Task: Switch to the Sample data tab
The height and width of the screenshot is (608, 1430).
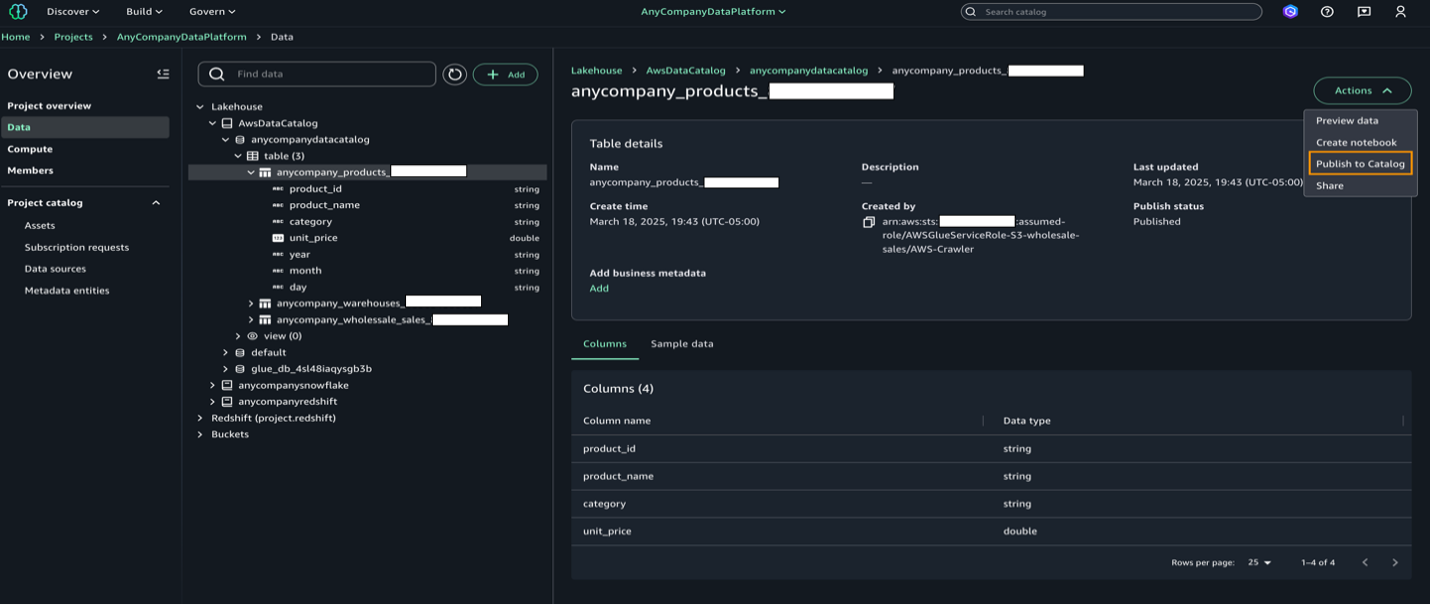Action: point(681,344)
